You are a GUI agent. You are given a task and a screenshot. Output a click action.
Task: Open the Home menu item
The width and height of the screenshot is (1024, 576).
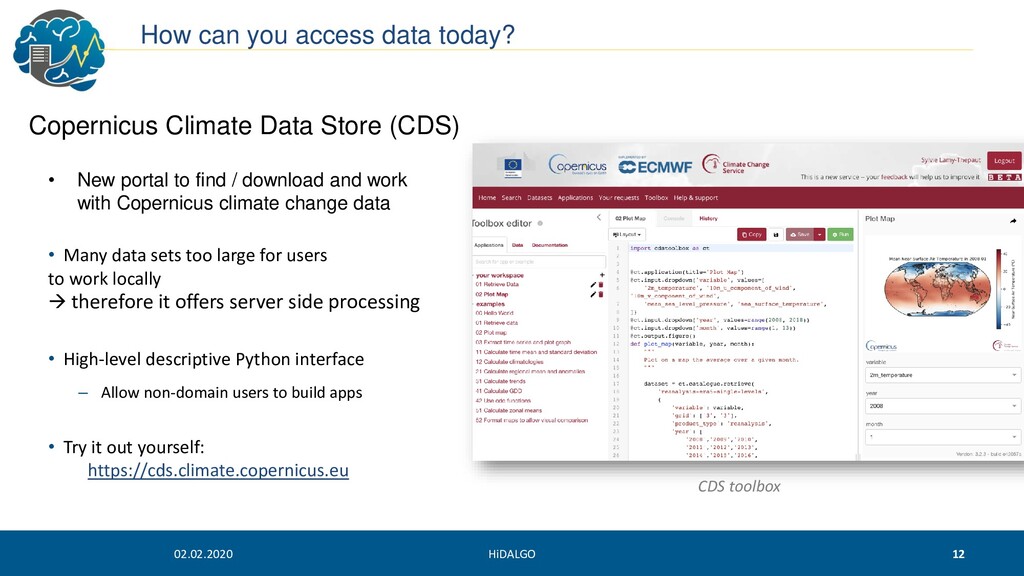click(487, 197)
